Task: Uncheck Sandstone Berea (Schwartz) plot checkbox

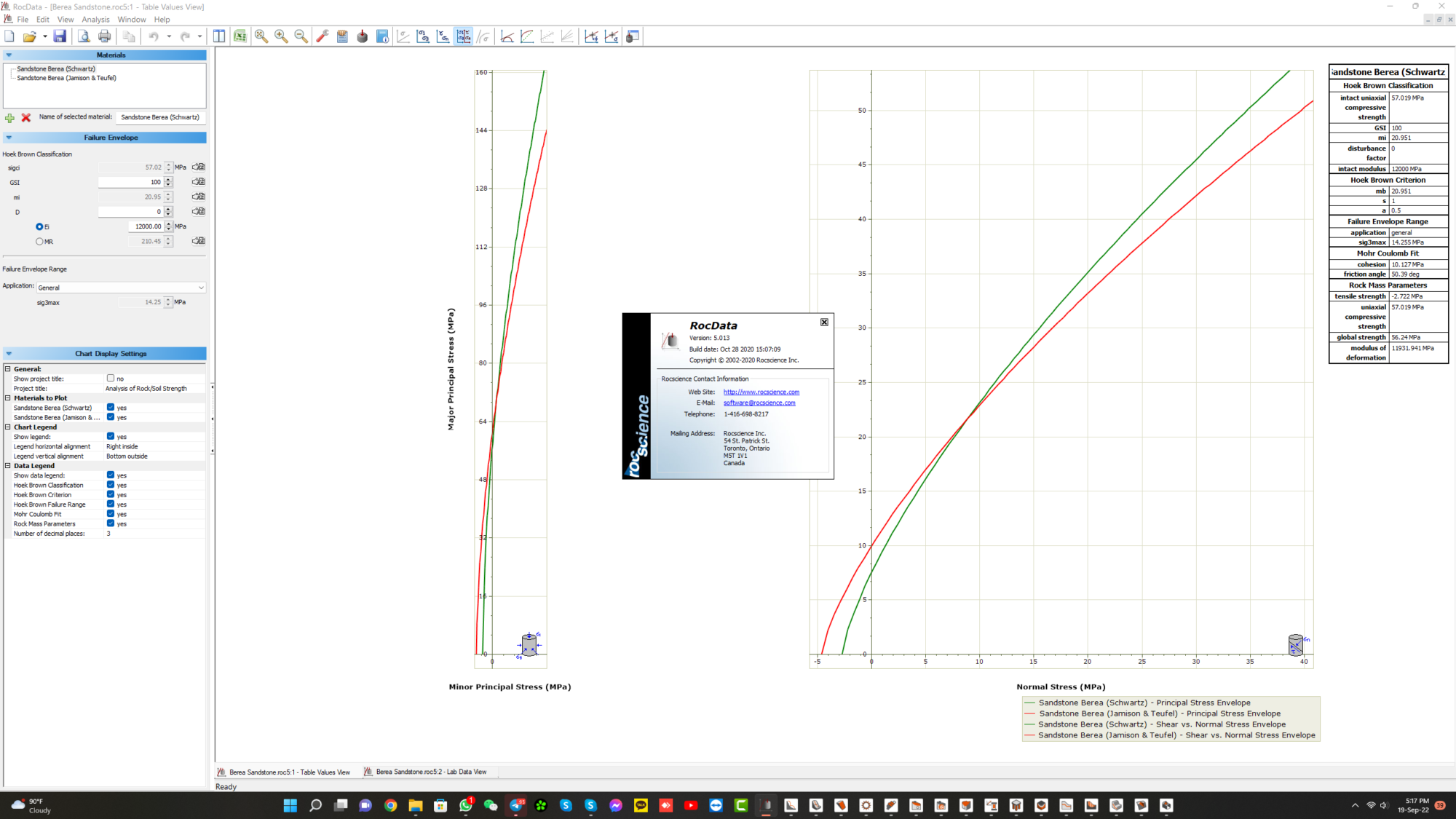Action: click(x=111, y=408)
